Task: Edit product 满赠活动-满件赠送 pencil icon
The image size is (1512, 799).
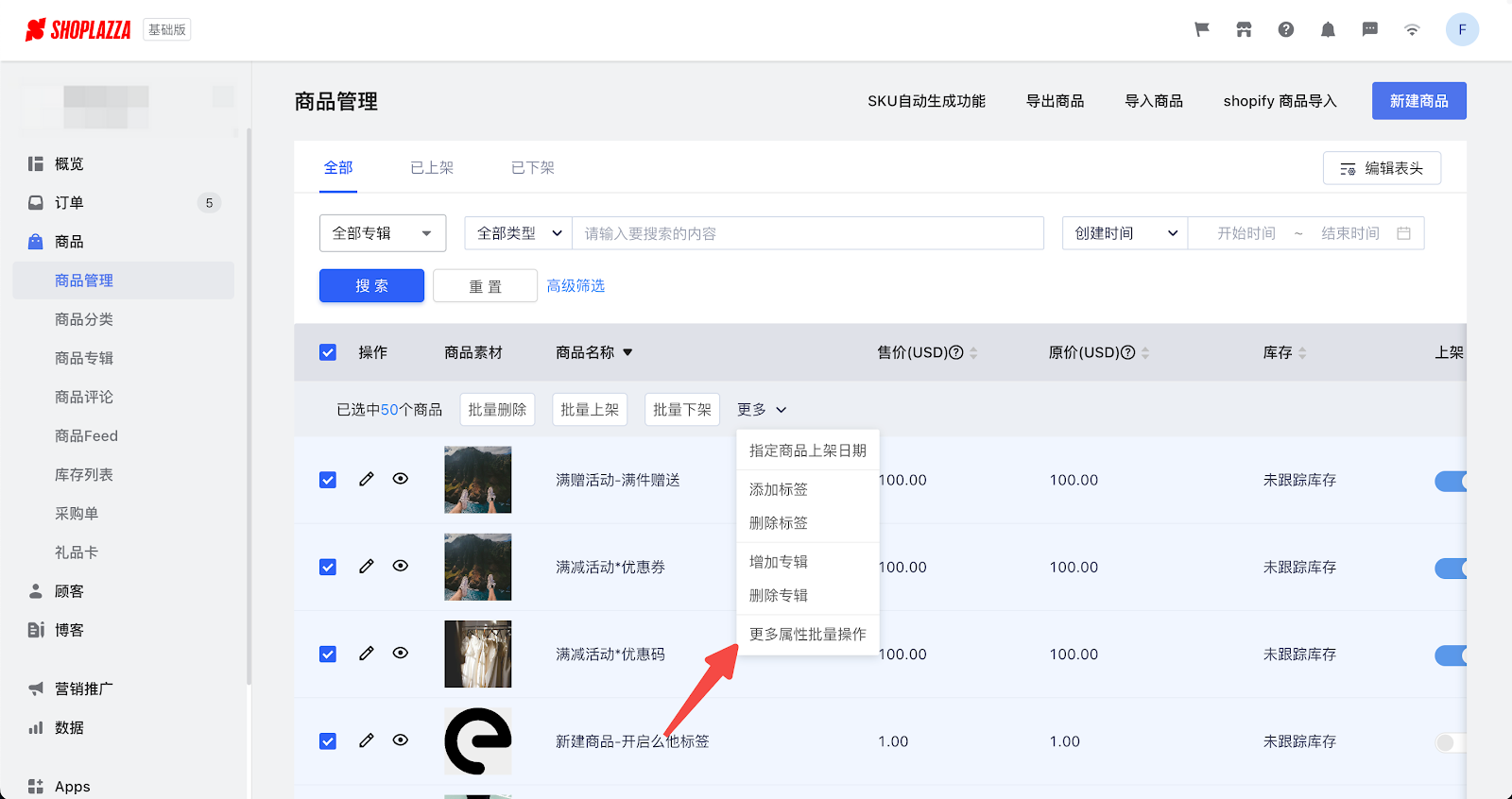Action: point(367,479)
